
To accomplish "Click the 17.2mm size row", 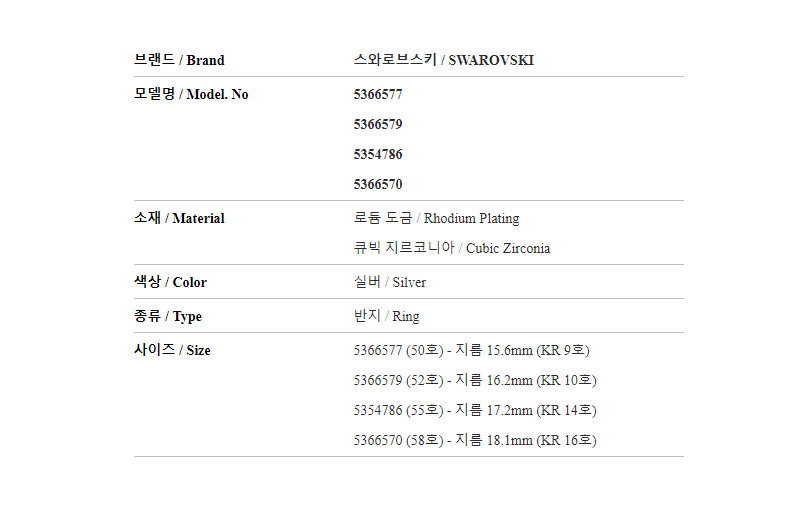I will [476, 410].
